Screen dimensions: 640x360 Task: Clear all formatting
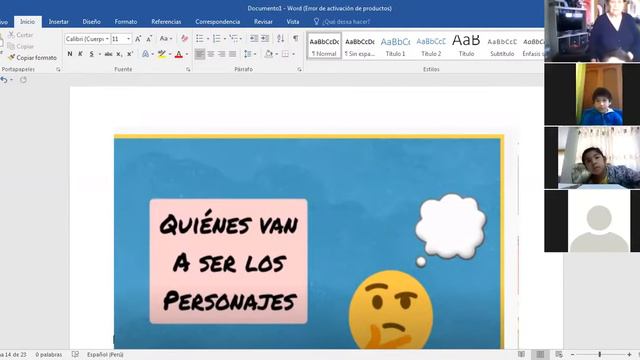tap(184, 39)
